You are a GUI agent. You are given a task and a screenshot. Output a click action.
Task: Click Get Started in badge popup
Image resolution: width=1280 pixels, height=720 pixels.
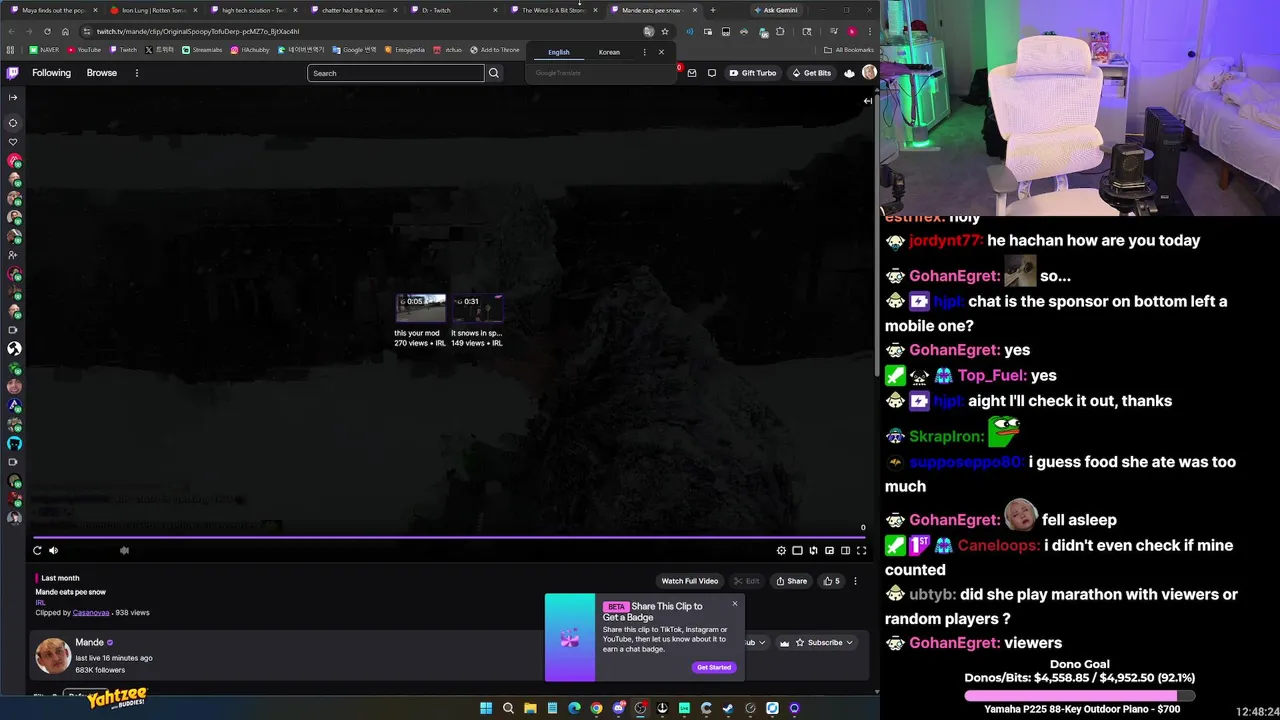[x=714, y=667]
